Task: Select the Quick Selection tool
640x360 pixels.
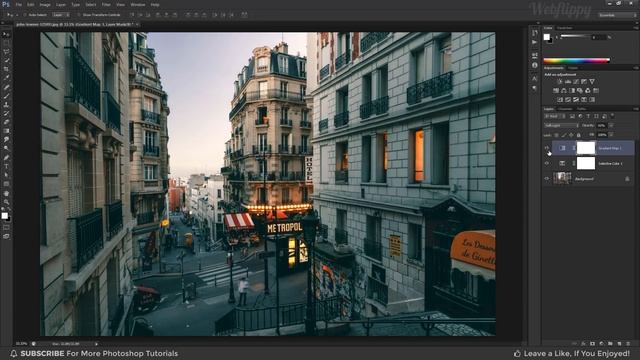Action: tap(6, 61)
